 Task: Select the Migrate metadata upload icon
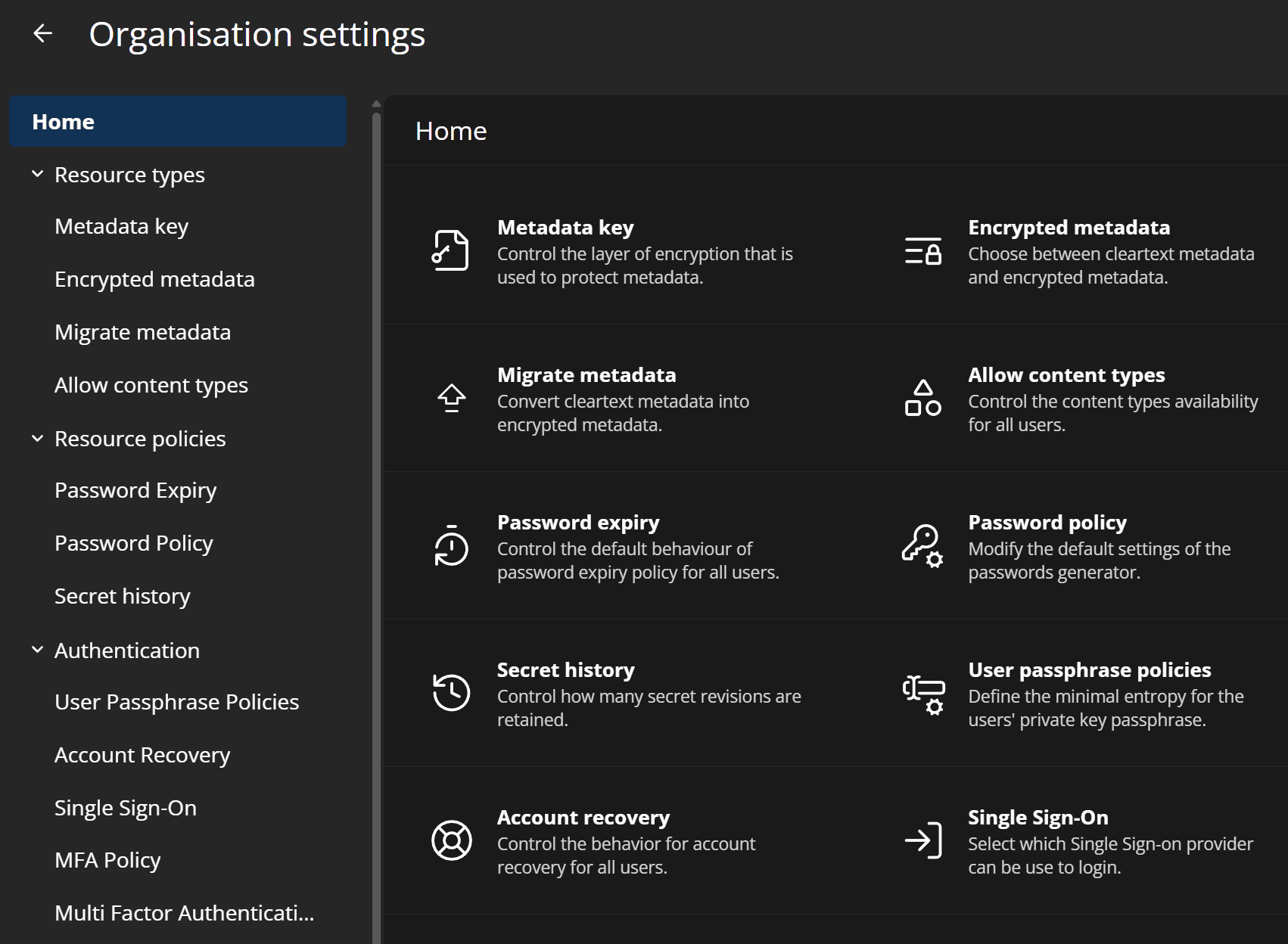click(x=451, y=399)
